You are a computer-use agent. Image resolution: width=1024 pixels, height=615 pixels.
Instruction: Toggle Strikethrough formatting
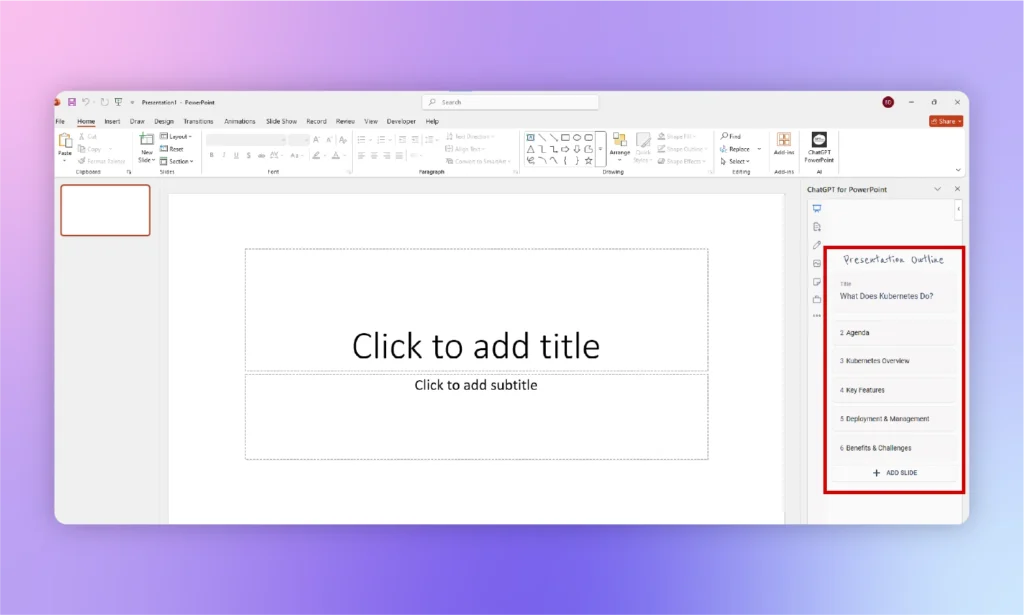click(x=261, y=155)
